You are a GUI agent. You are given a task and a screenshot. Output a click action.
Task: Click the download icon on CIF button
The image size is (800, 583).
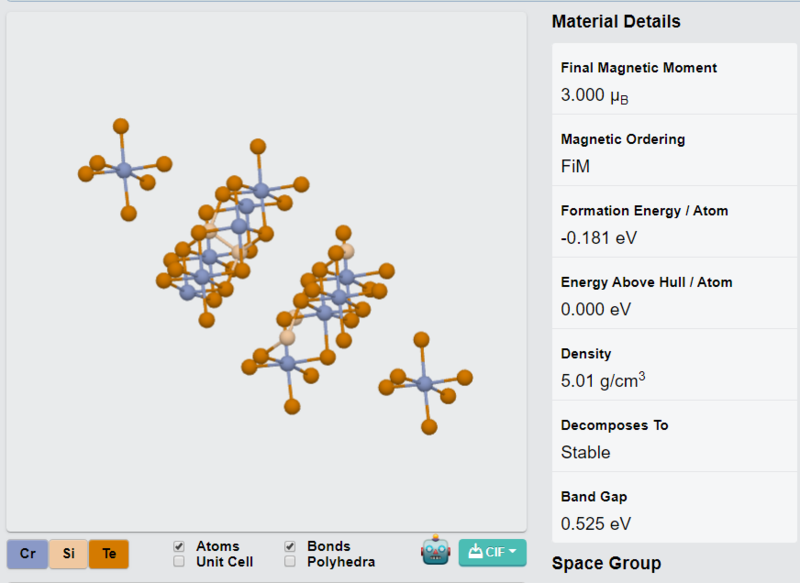pyautogui.click(x=475, y=551)
